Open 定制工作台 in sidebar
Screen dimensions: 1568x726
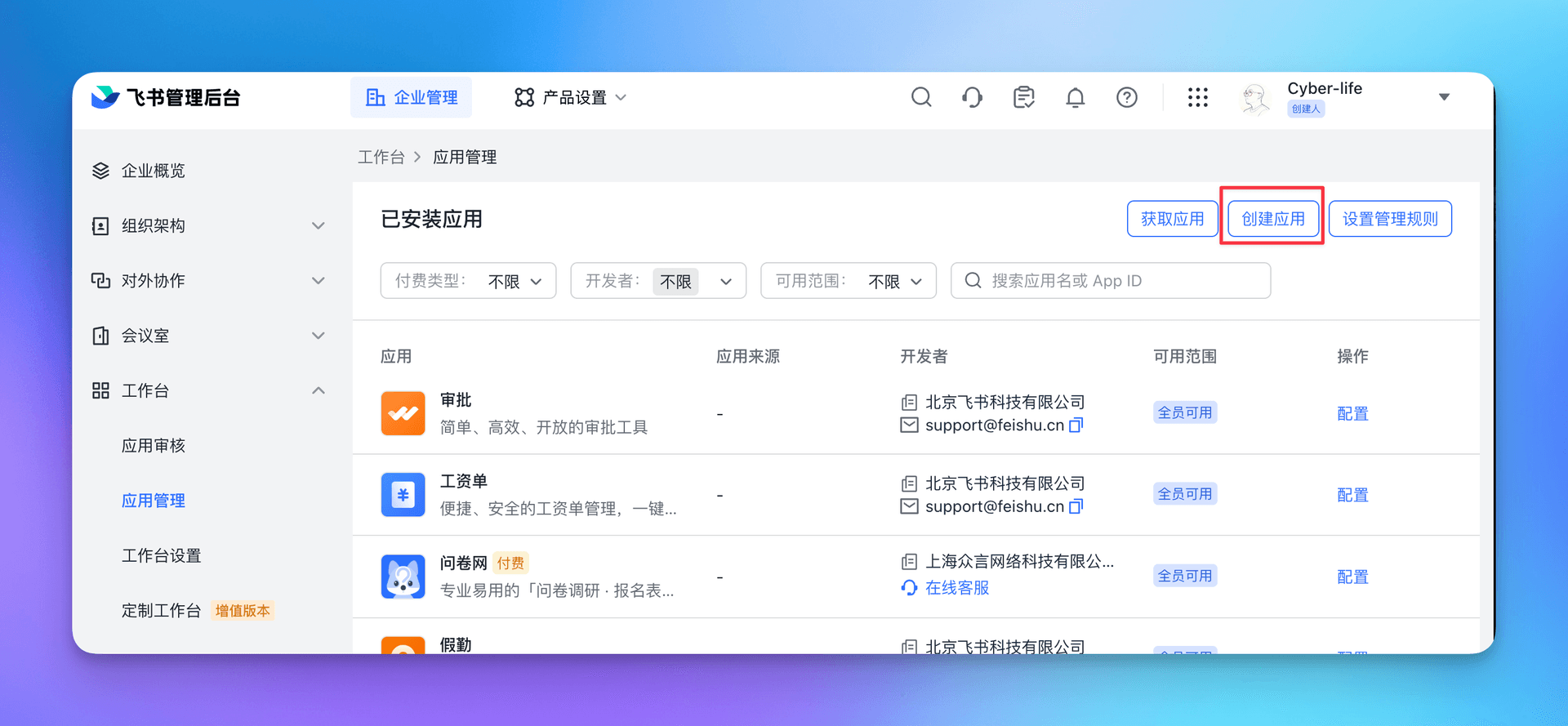click(161, 610)
